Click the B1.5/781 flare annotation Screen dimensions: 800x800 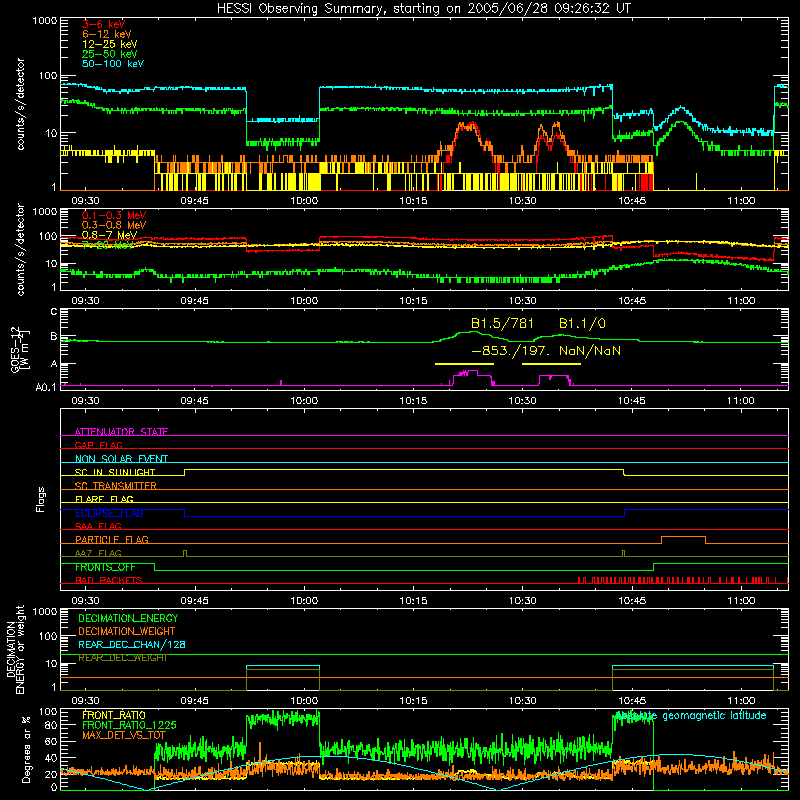point(503,323)
